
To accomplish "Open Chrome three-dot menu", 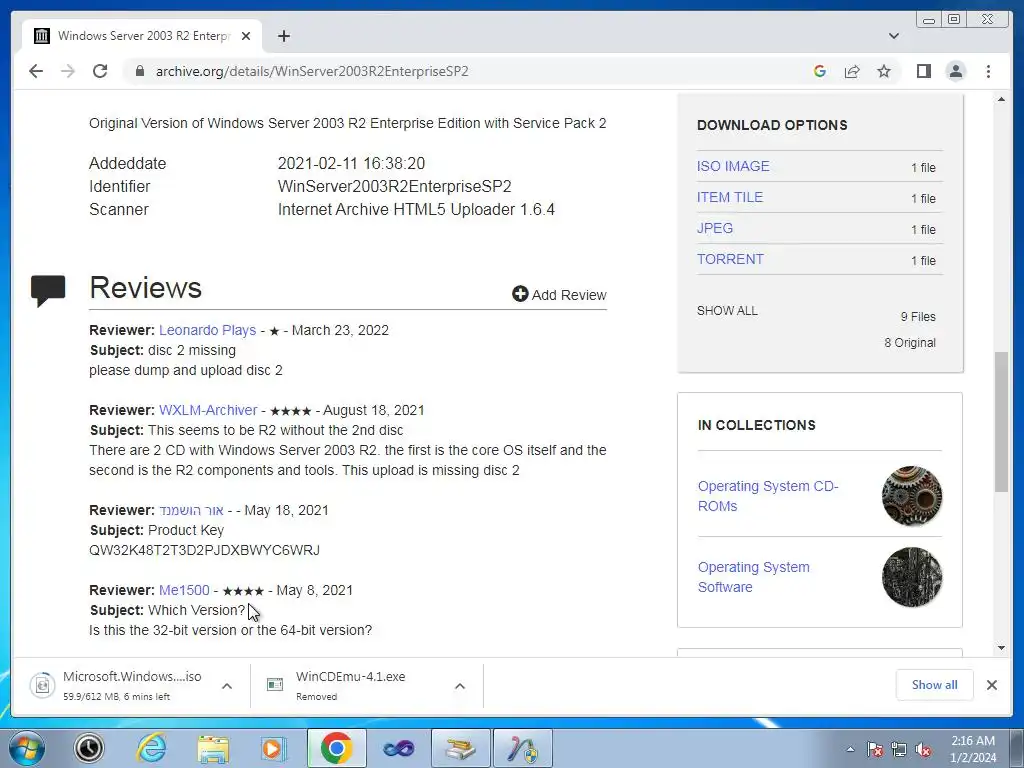I will [x=988, y=71].
